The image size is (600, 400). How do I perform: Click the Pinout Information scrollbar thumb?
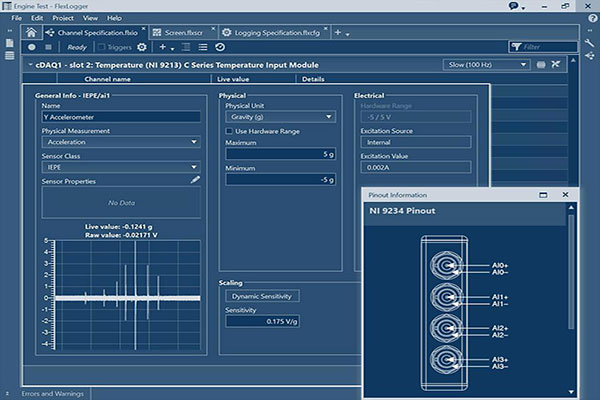point(571,272)
